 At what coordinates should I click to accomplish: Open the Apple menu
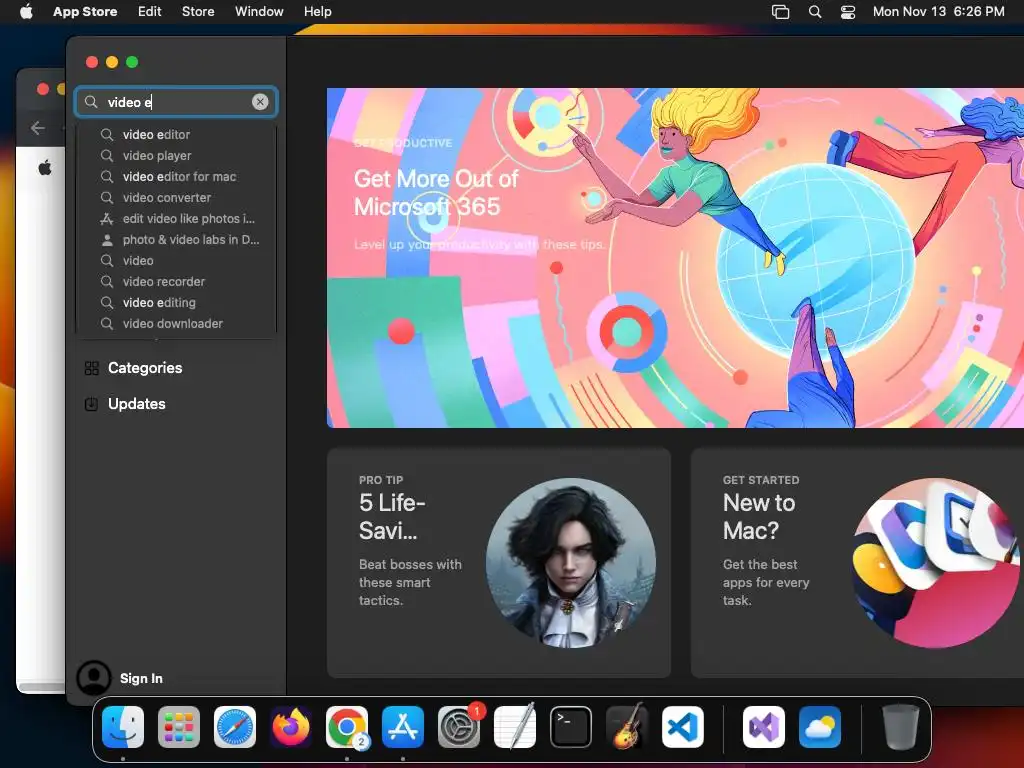coord(26,12)
